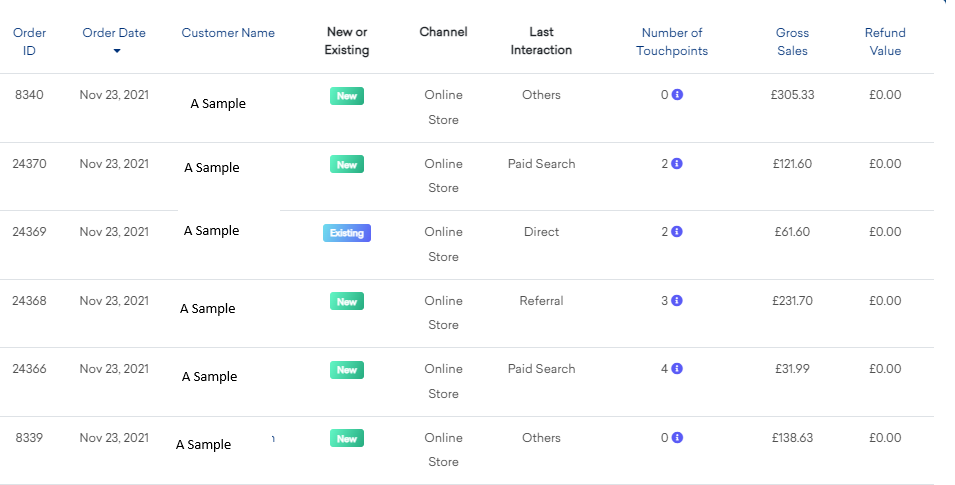Sort by Refund Value column header
The width and height of the screenshot is (955, 485).
tap(885, 41)
